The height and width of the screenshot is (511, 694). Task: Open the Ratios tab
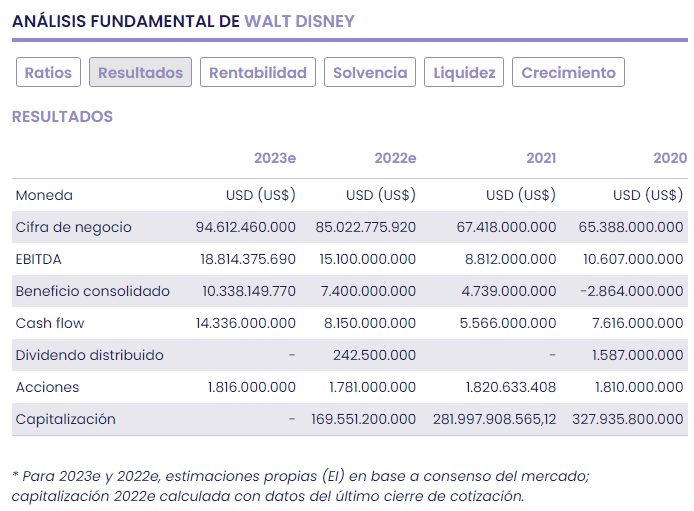point(48,73)
